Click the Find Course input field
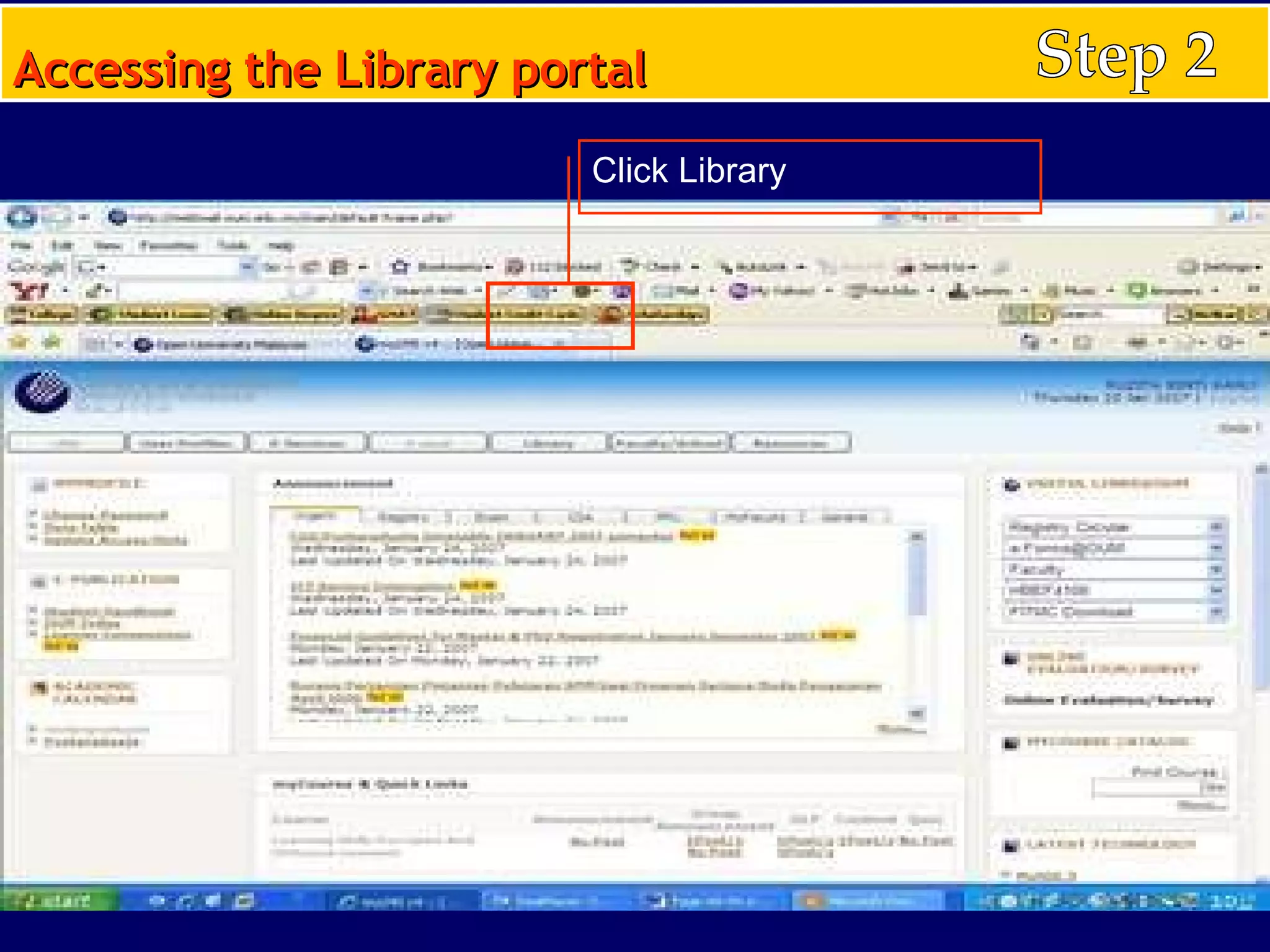The image size is (1270, 952). (1146, 788)
